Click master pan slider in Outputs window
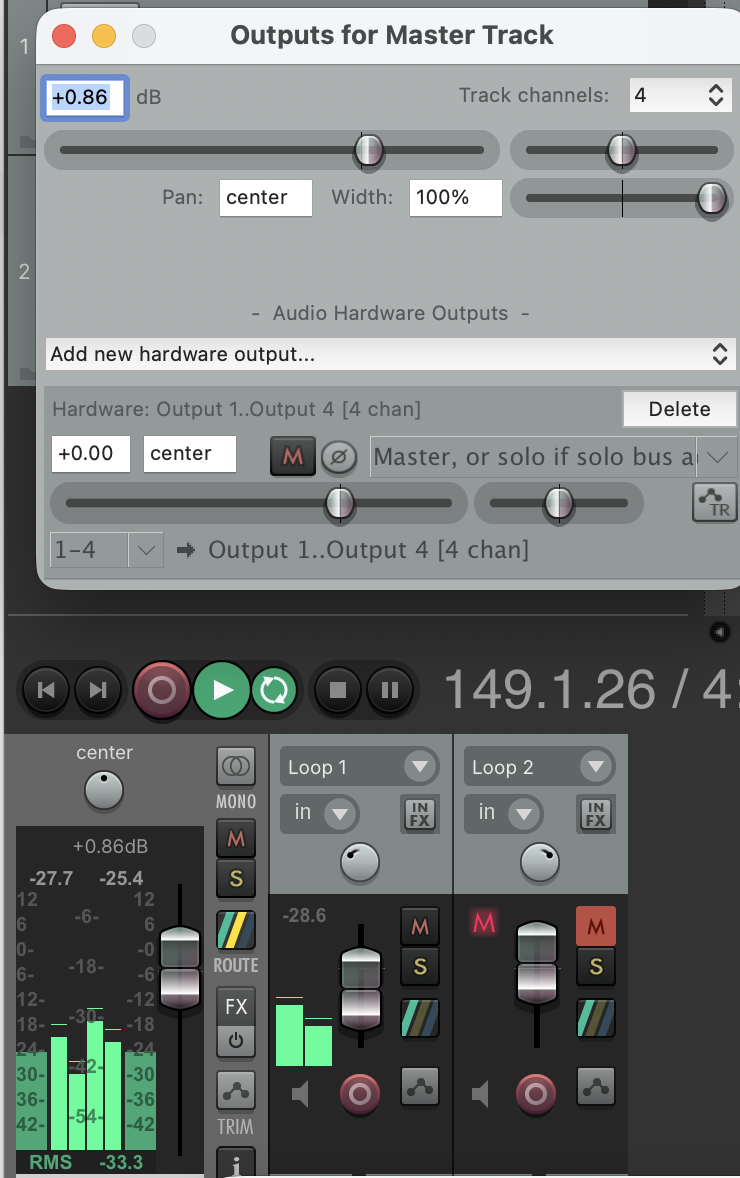Screen dimensions: 740x1178 (622, 150)
